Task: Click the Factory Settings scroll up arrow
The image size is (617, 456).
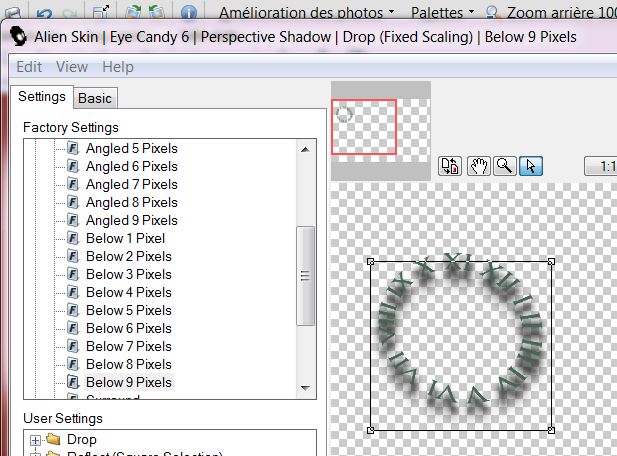Action: (x=305, y=150)
